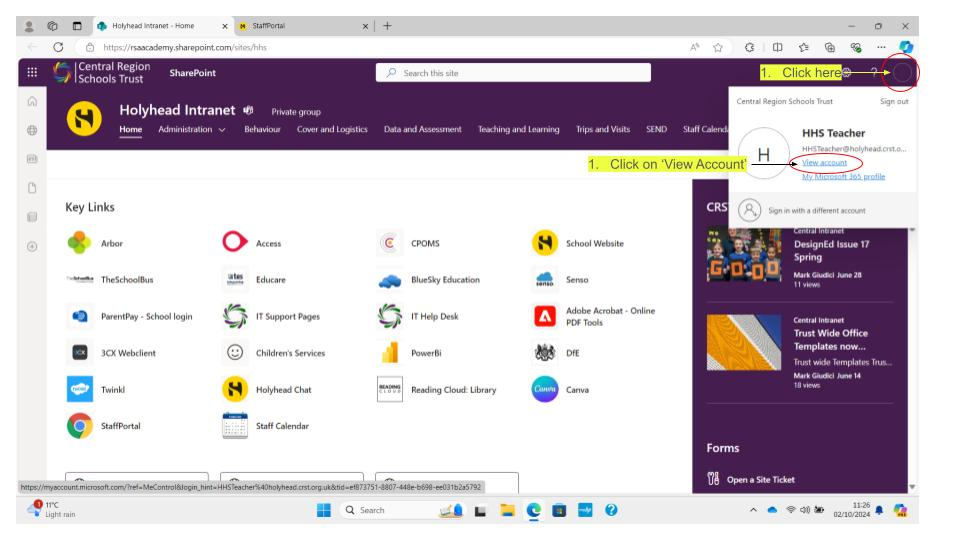The image size is (960, 540).
Task: Open the Twinkl icon
Action: (x=80, y=389)
